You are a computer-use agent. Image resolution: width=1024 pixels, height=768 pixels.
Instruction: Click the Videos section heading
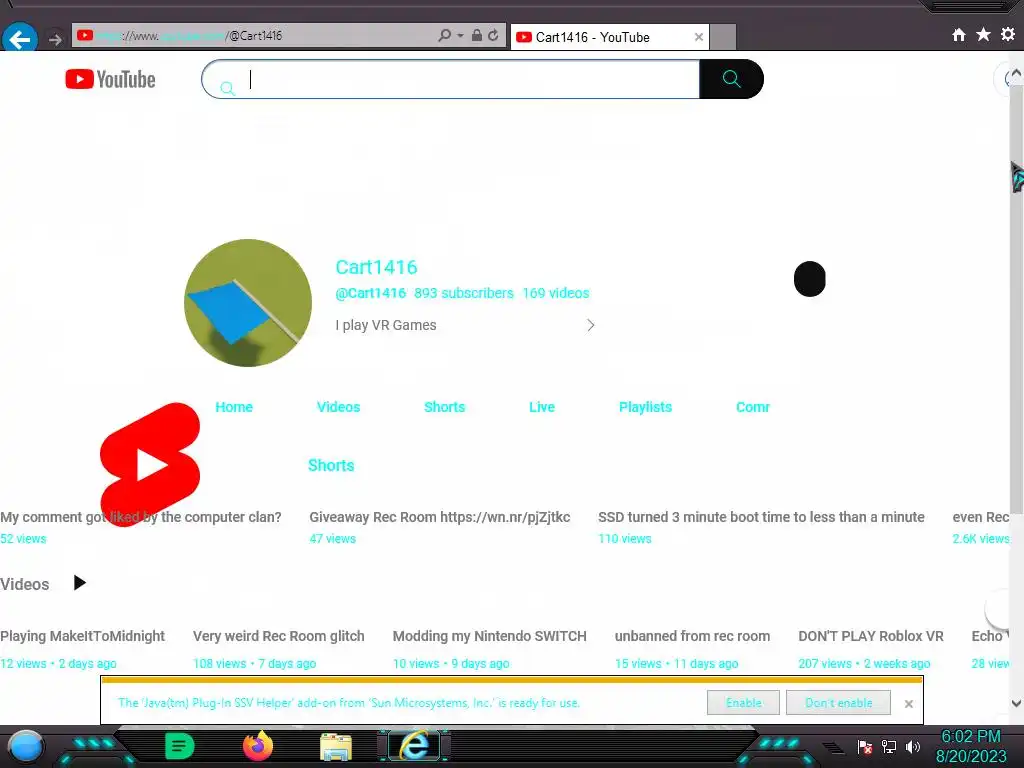point(25,584)
